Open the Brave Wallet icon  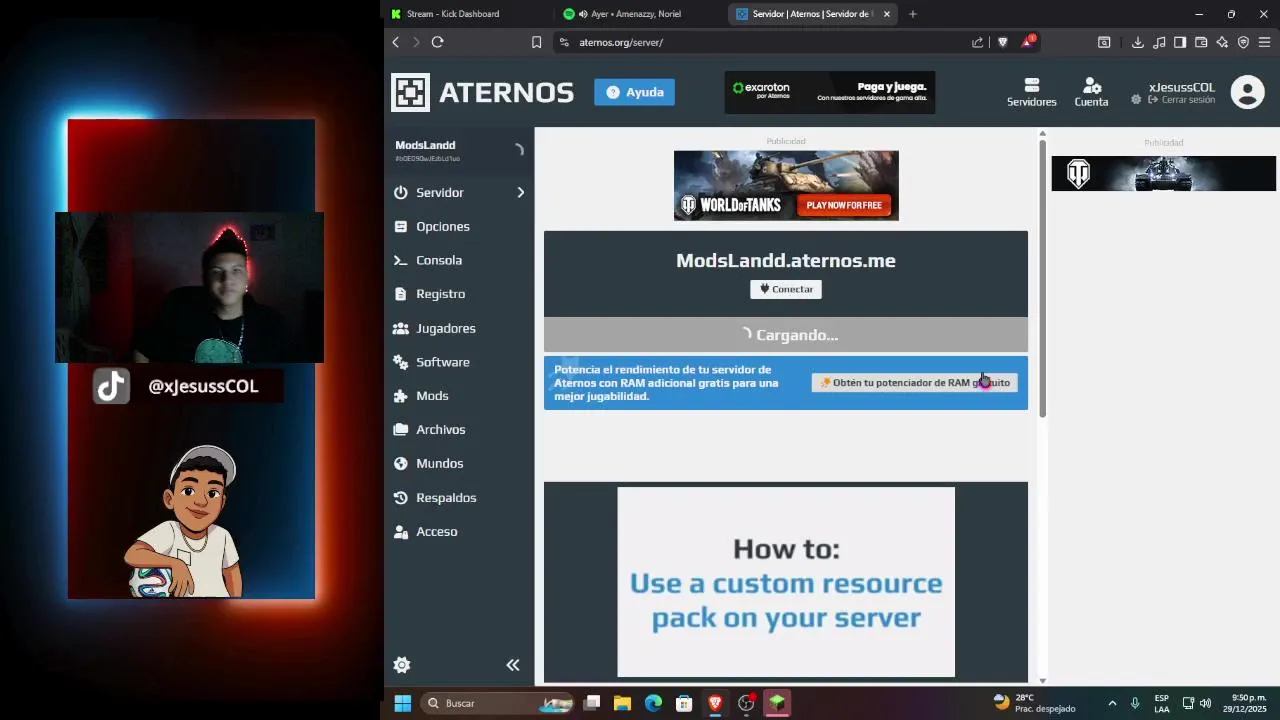pyautogui.click(x=1201, y=42)
